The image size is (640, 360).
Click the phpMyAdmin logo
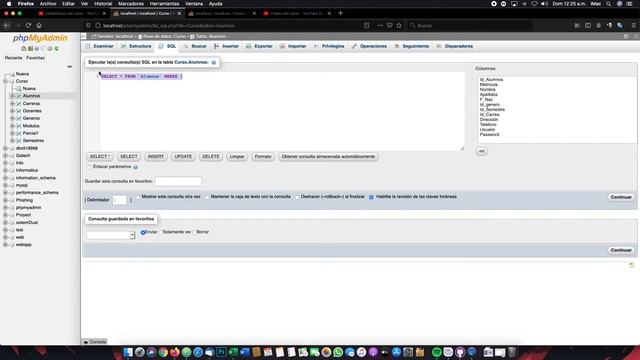click(40, 38)
